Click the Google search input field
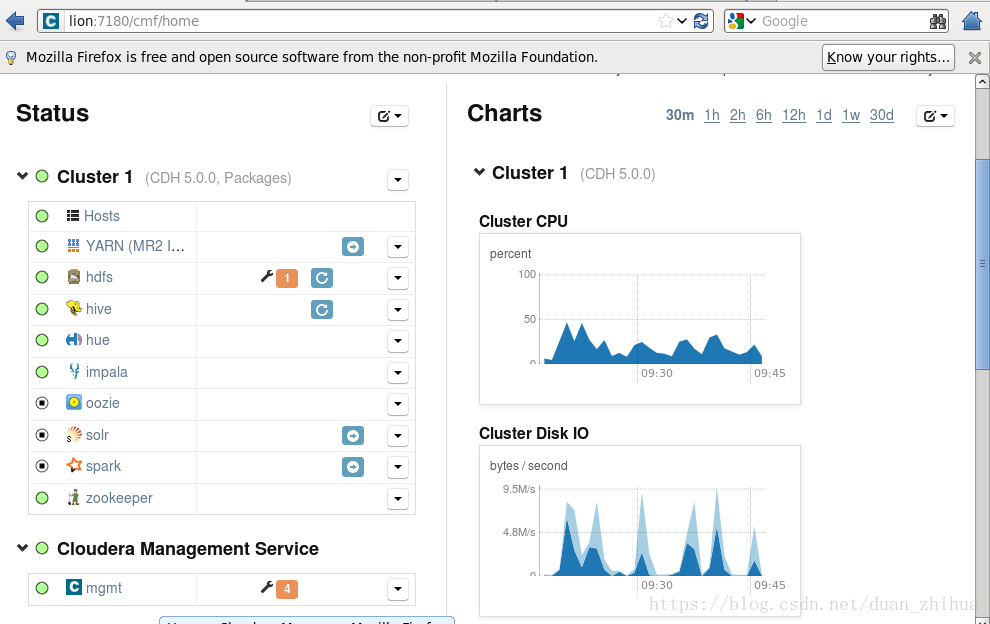 843,21
